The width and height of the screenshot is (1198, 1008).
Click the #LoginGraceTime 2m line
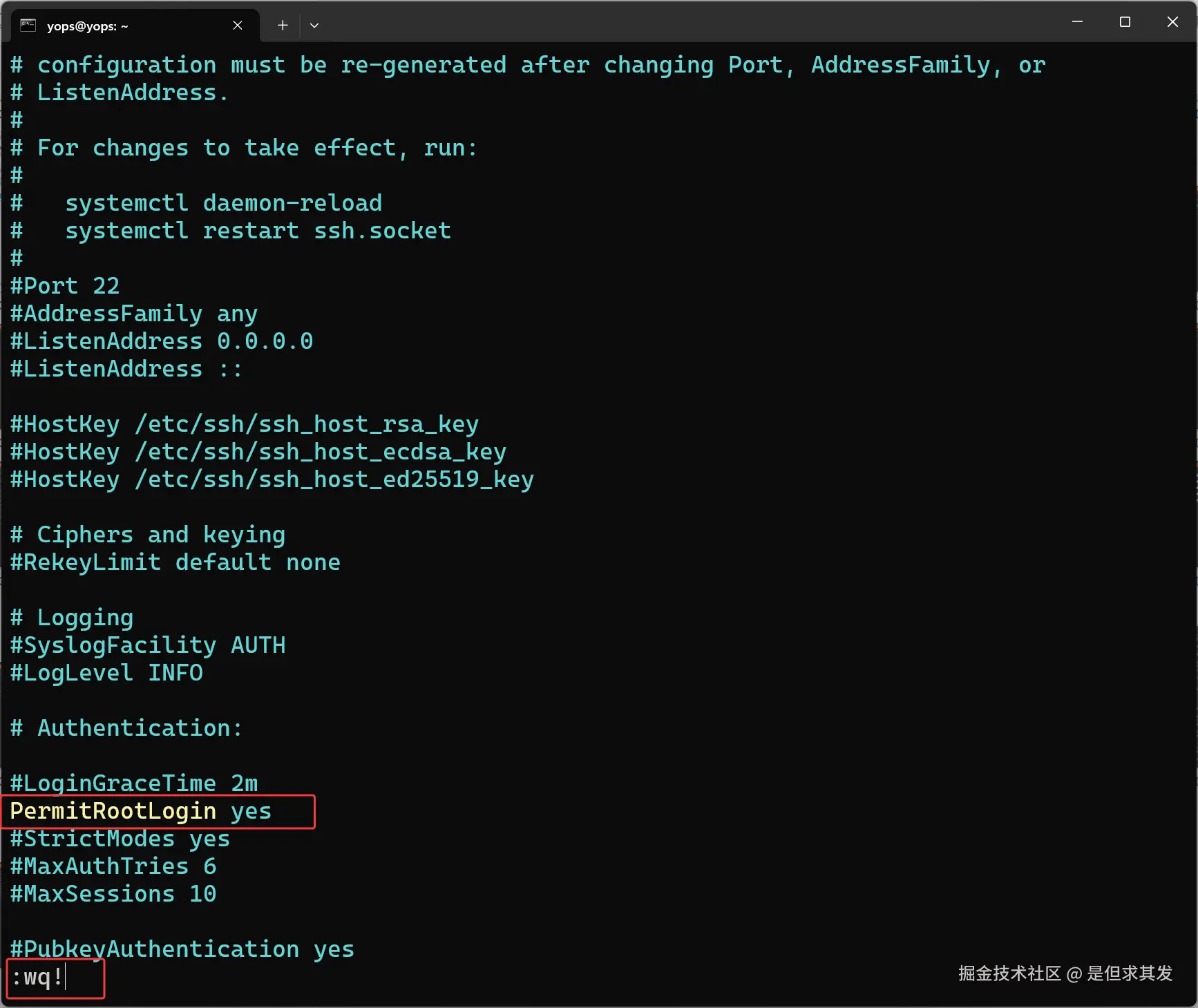[x=133, y=783]
